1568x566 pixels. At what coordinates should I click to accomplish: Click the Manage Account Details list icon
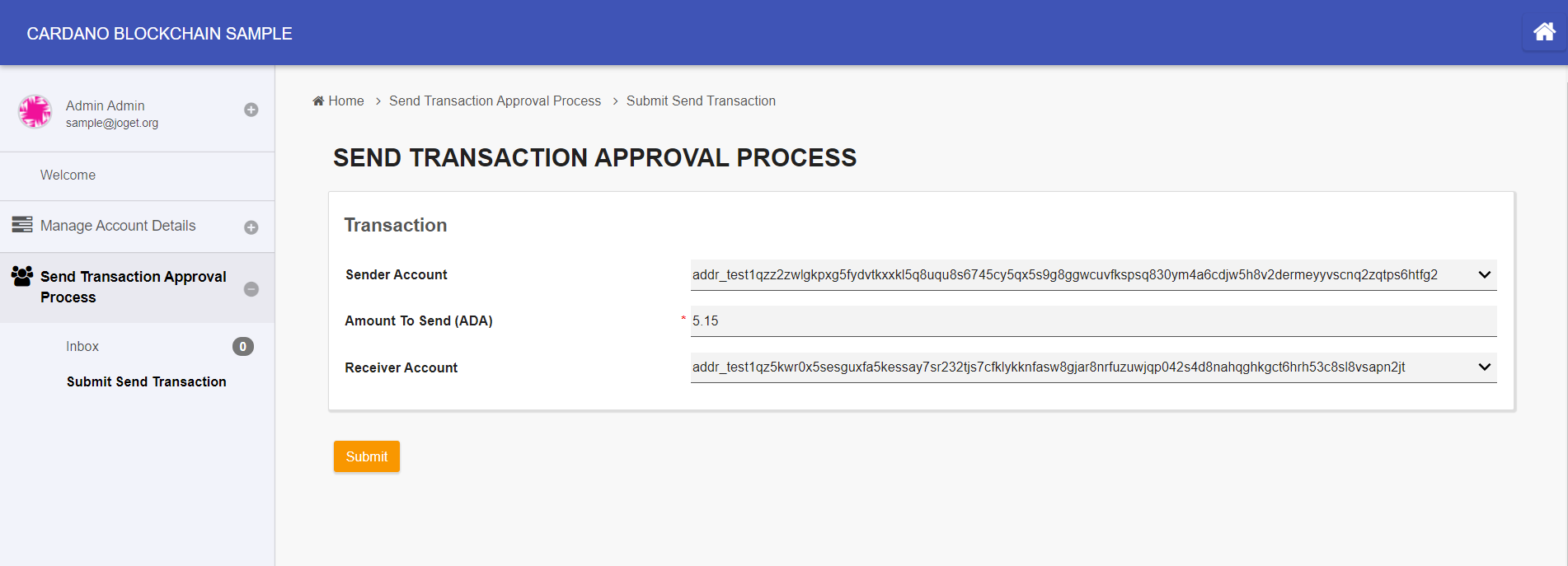(x=22, y=224)
